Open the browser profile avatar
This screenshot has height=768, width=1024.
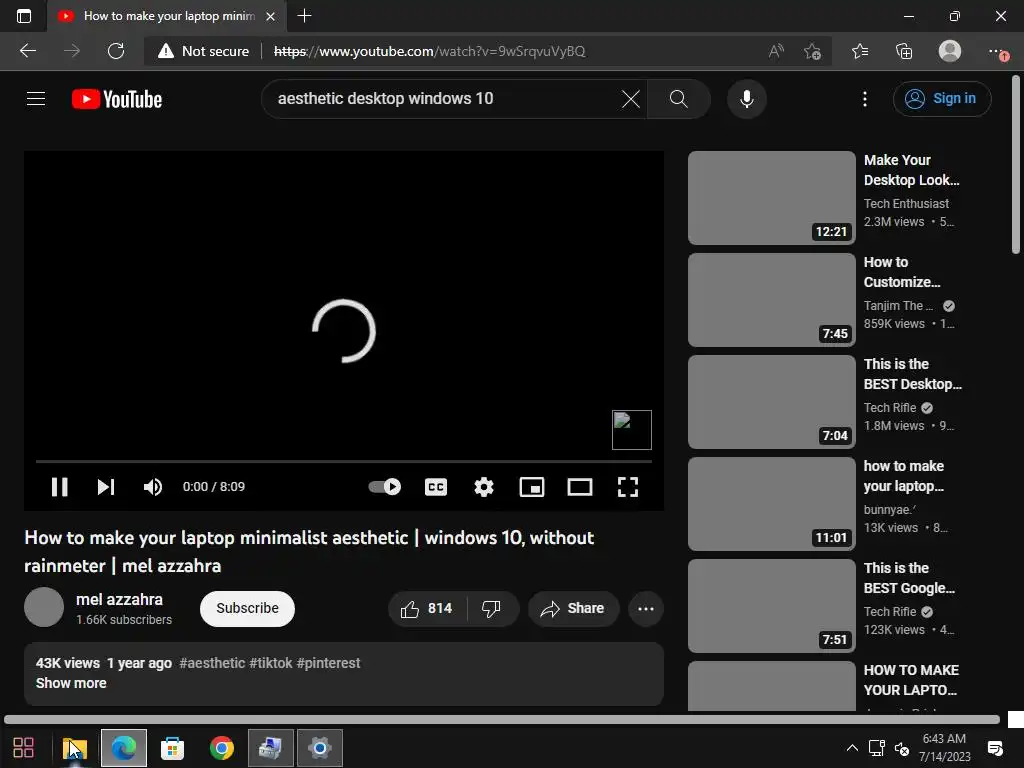[x=950, y=51]
